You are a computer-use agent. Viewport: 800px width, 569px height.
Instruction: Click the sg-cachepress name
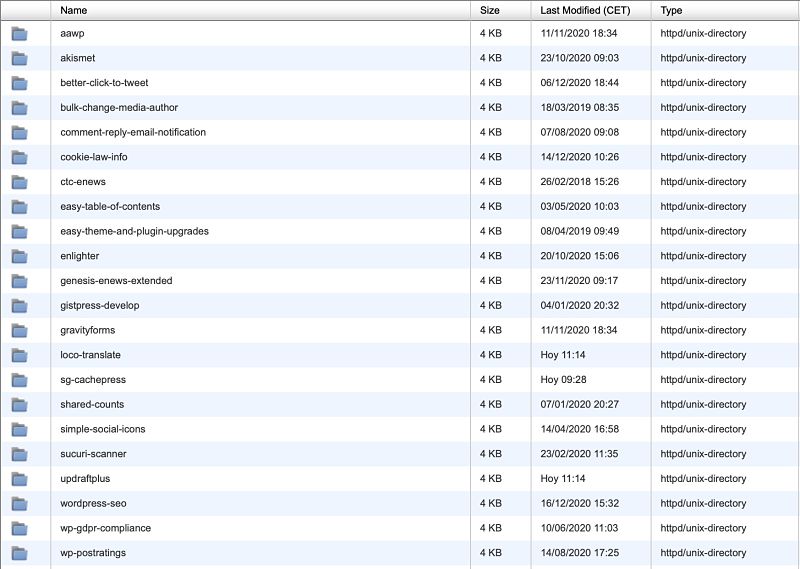pyautogui.click(x=93, y=380)
